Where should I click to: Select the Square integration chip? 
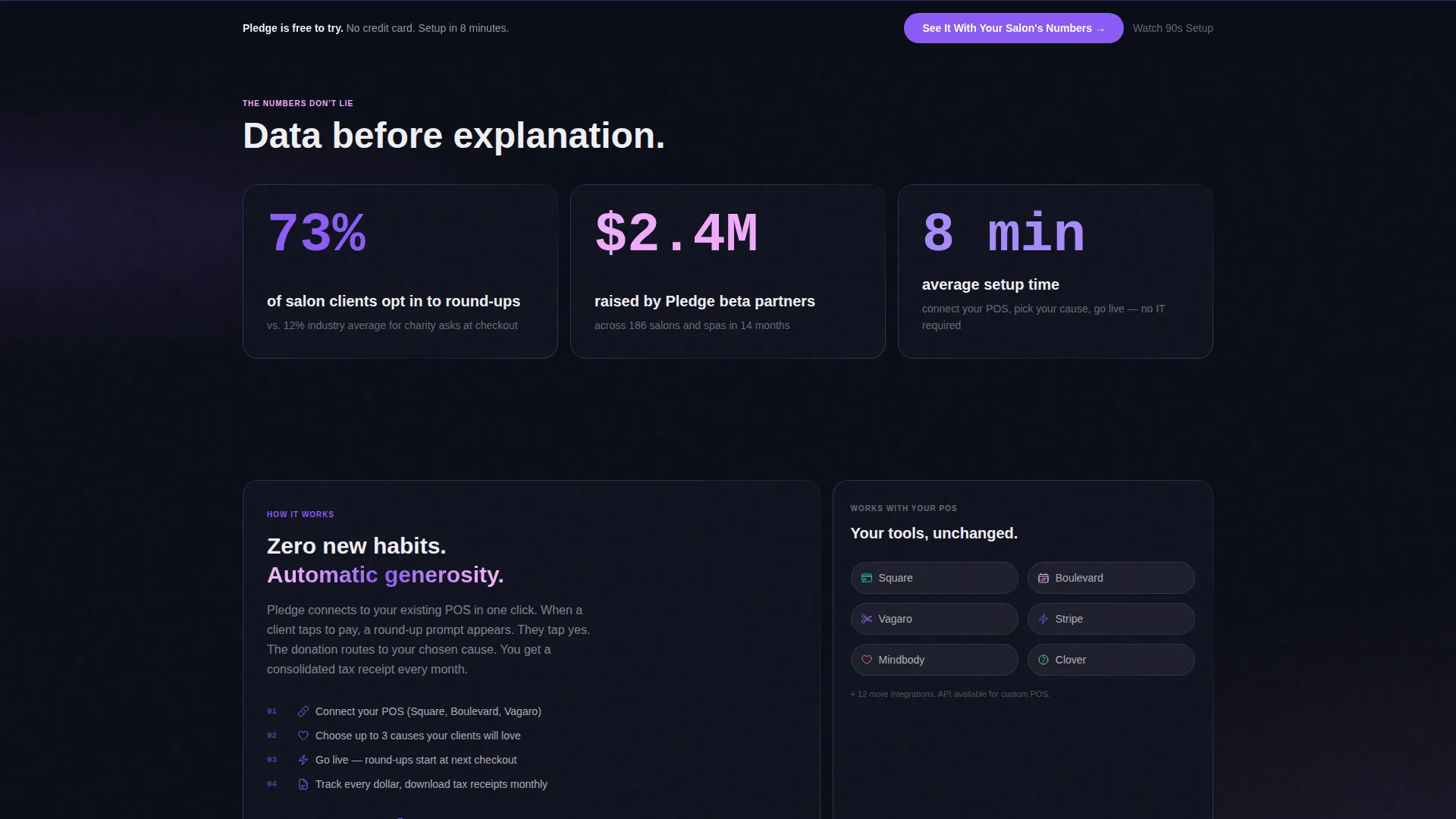click(x=934, y=578)
